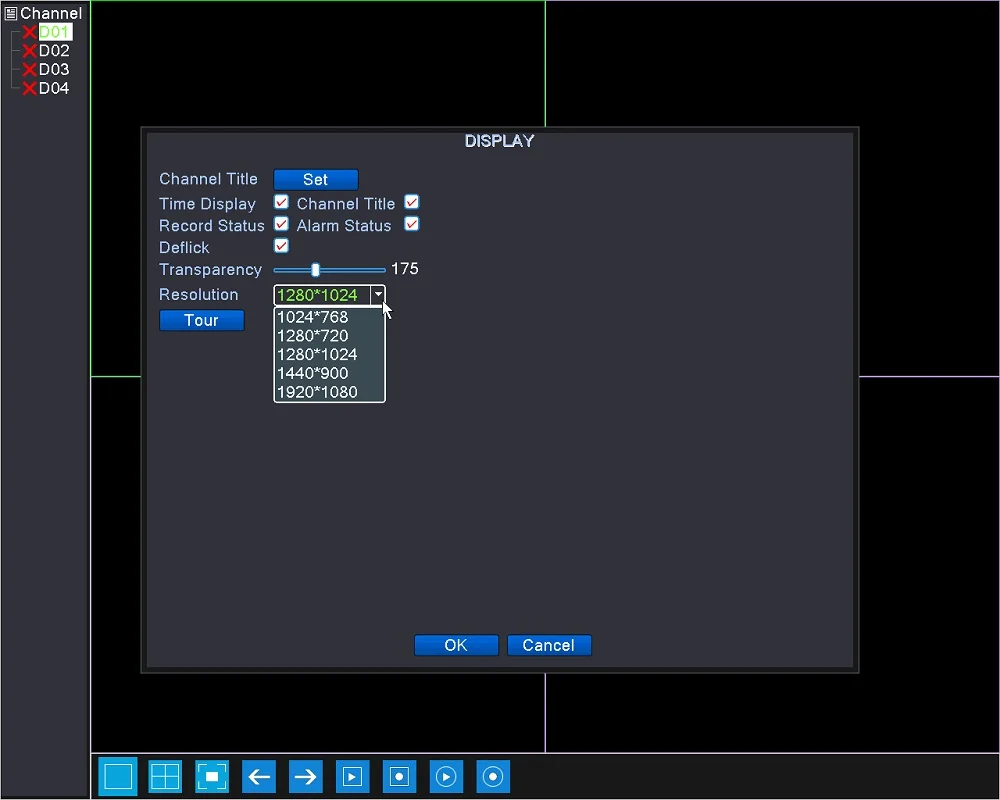Screen dimensions: 1000x800
Task: Uncheck the Time Display checkbox
Action: pyautogui.click(x=281, y=202)
